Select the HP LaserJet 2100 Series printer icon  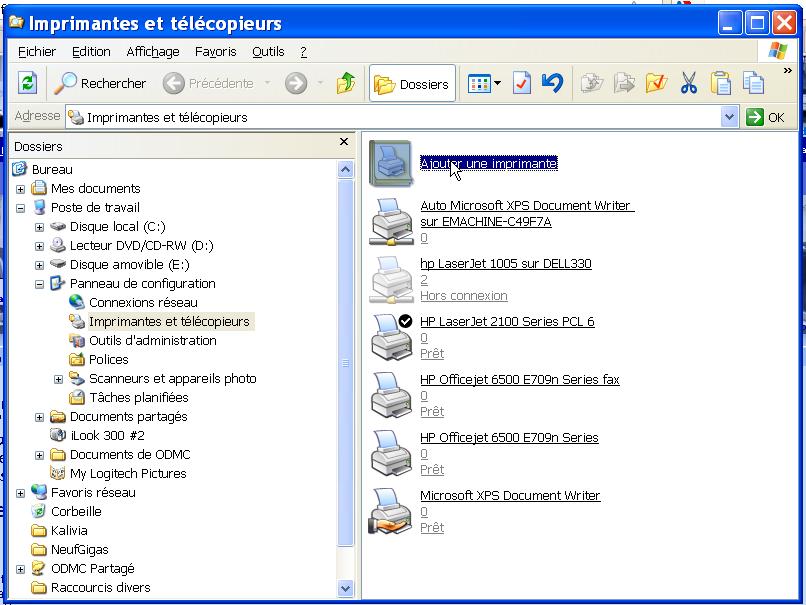[x=391, y=337]
